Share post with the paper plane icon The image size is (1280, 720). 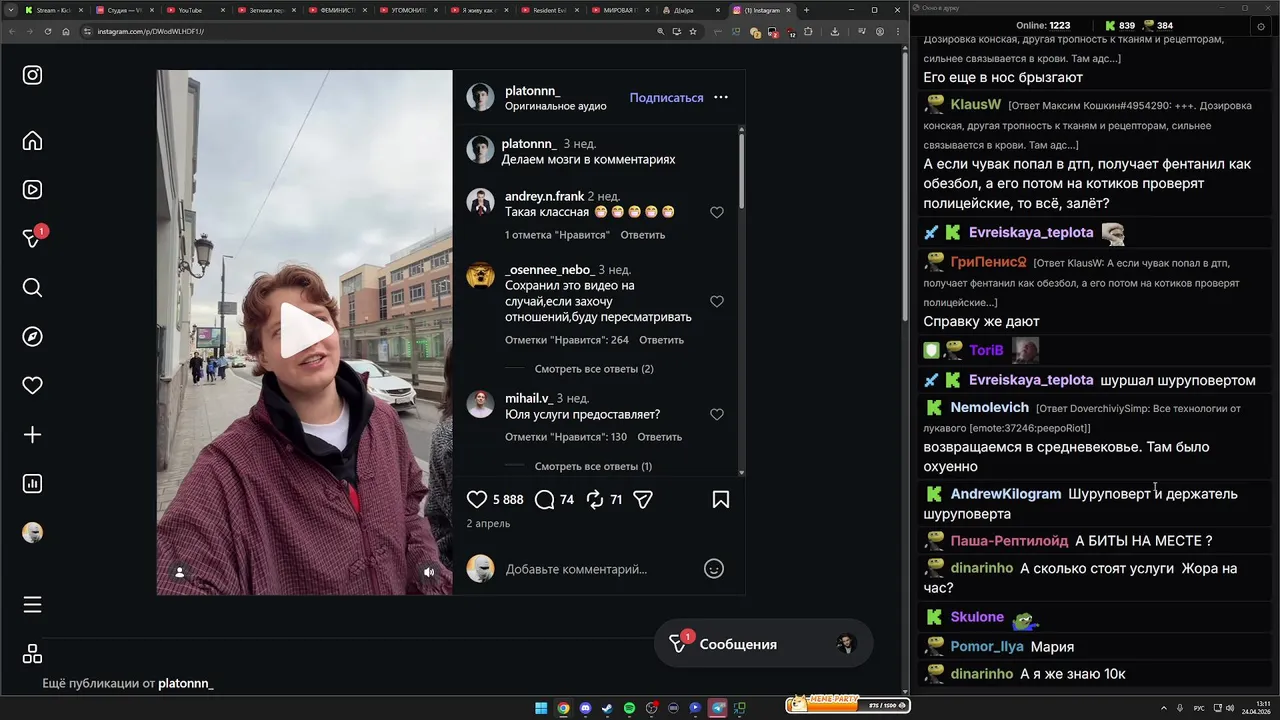coord(643,499)
